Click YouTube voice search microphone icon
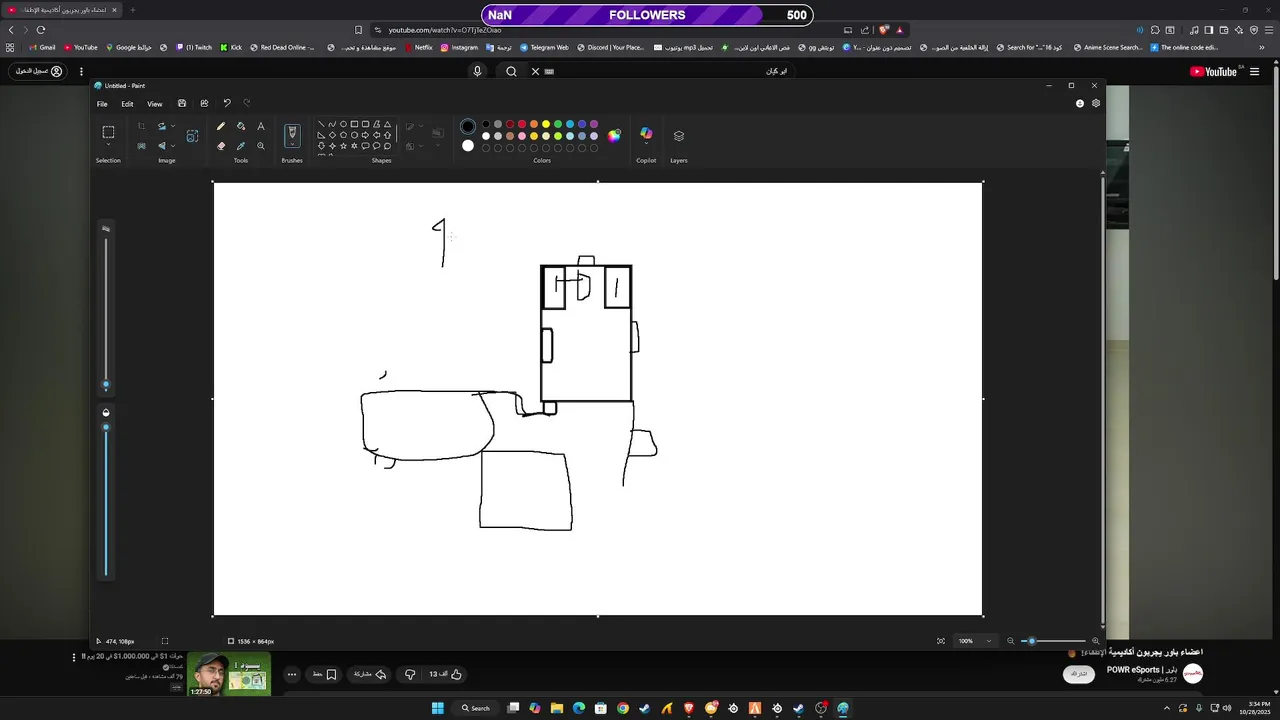The height and width of the screenshot is (720, 1280). (x=477, y=71)
